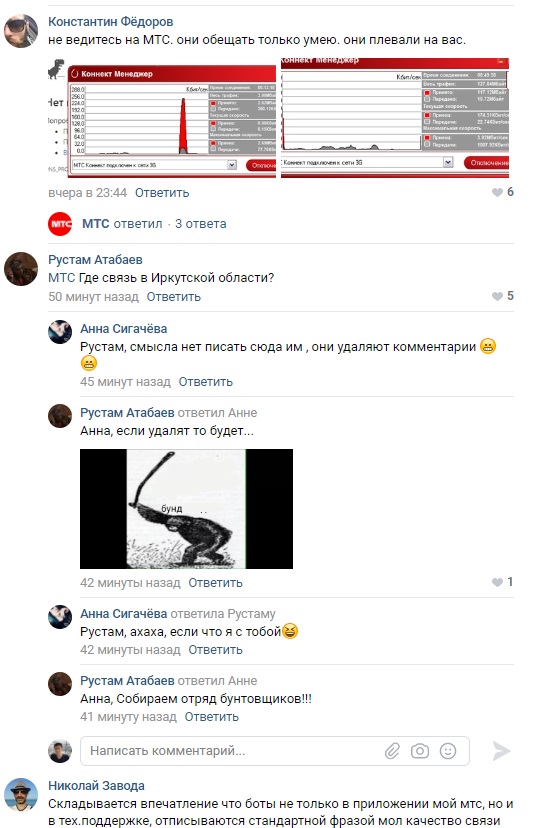This screenshot has width=534, height=828.
Task: Click the camera icon in the comment field
Action: (420, 750)
